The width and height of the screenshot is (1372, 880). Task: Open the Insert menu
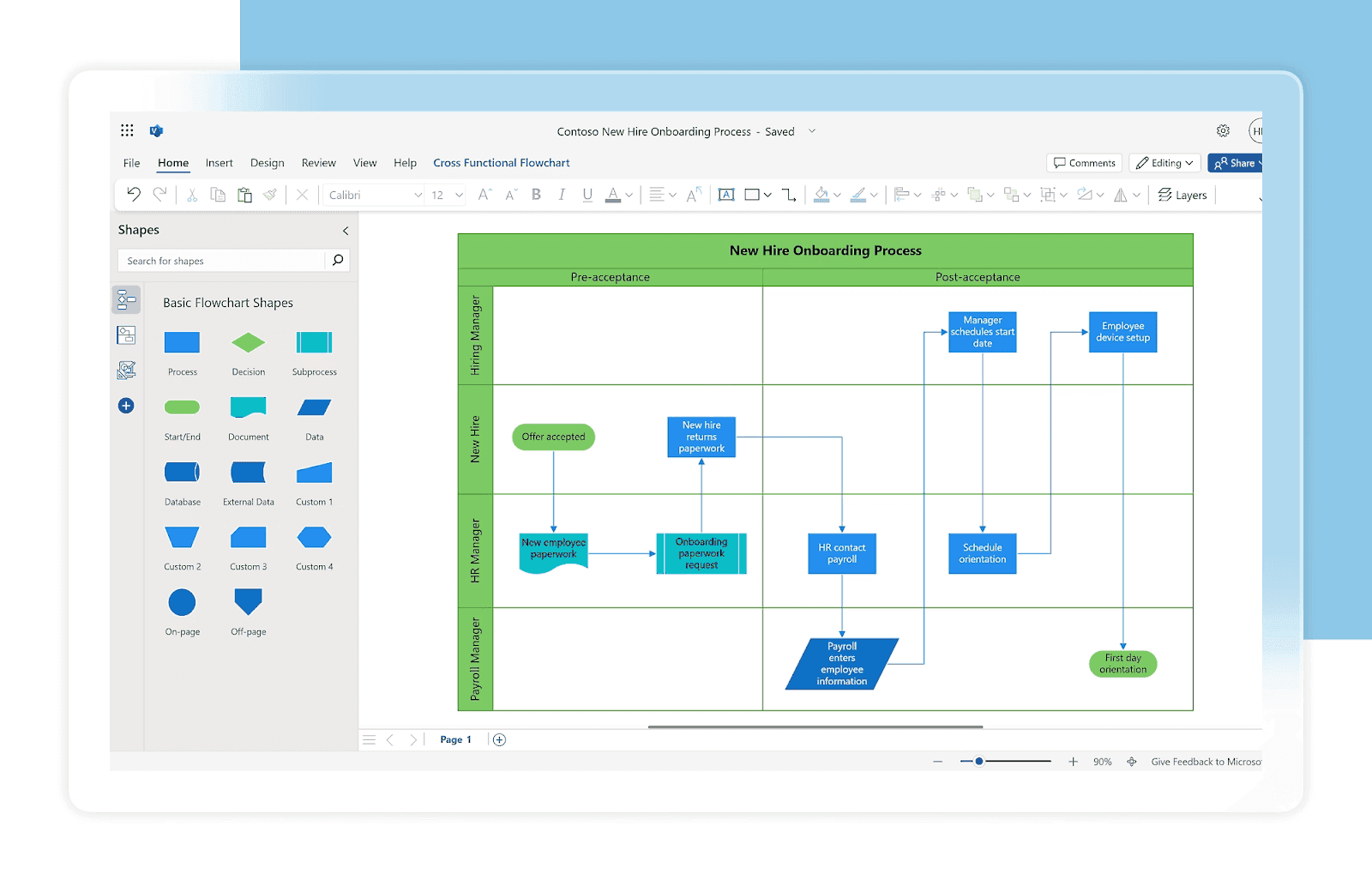(219, 163)
